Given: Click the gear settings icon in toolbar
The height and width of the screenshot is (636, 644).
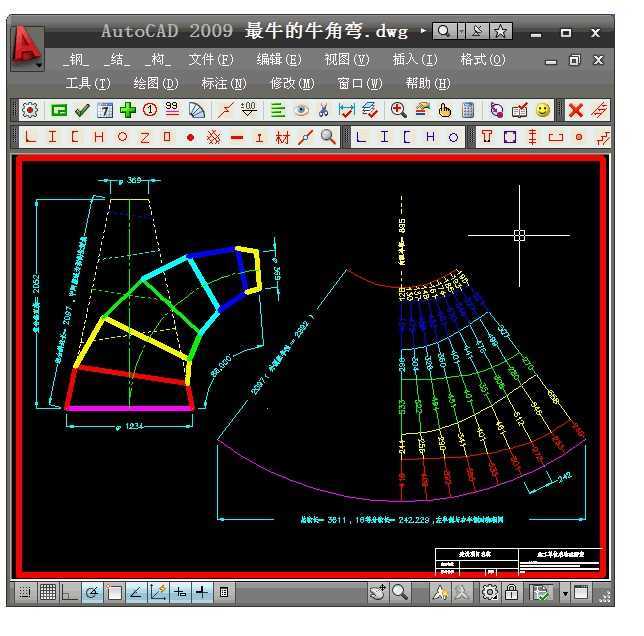Looking at the screenshot, I should pyautogui.click(x=30, y=110).
